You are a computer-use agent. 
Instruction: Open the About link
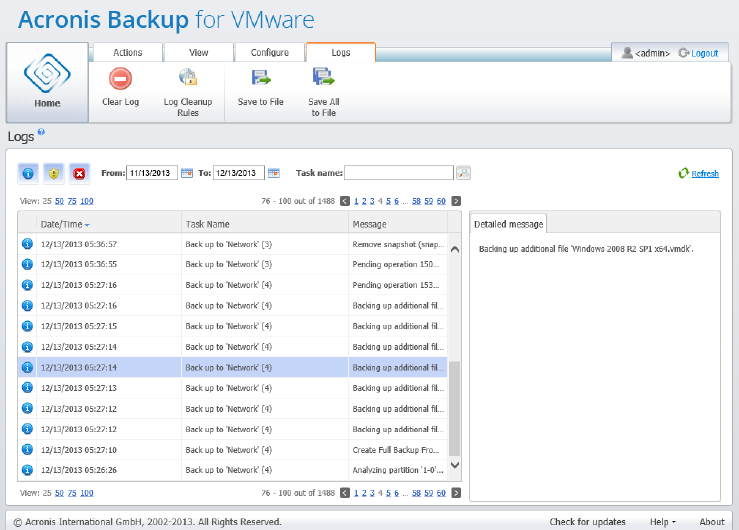(x=712, y=522)
